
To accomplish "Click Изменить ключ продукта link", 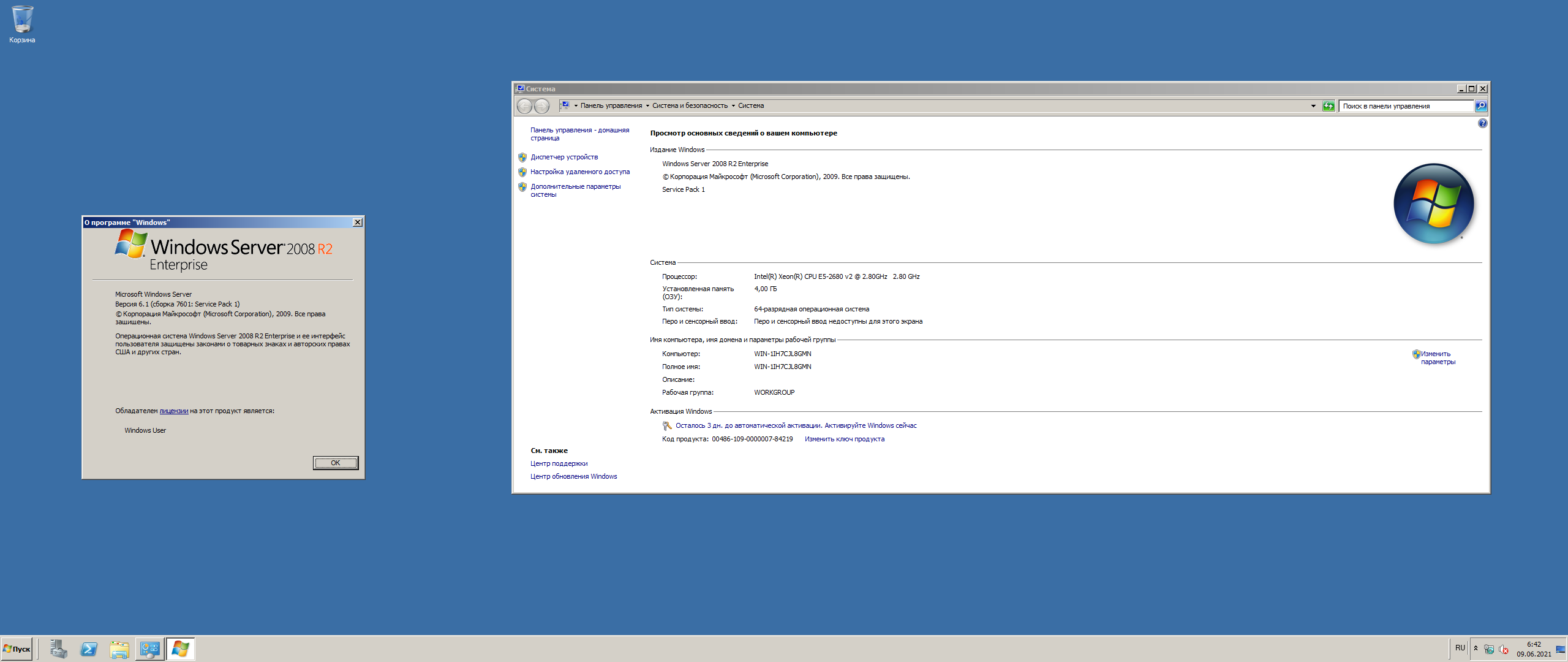I will coord(845,439).
